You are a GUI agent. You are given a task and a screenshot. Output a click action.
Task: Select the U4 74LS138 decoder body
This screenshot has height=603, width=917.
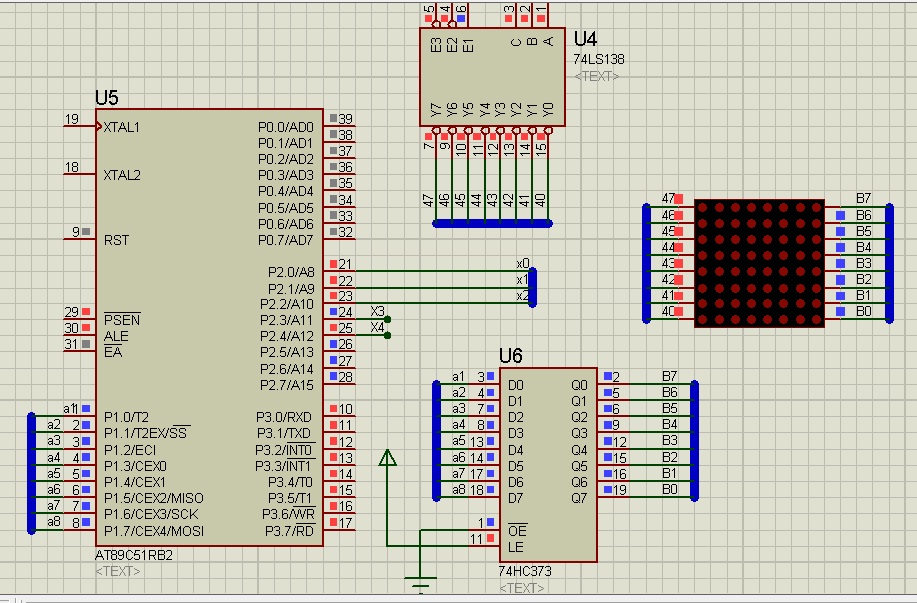(x=492, y=77)
